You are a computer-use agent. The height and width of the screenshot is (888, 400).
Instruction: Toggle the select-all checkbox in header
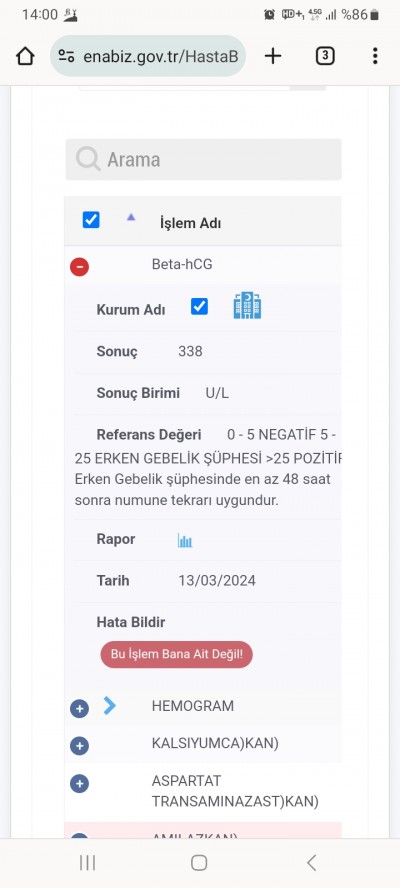[x=91, y=220]
